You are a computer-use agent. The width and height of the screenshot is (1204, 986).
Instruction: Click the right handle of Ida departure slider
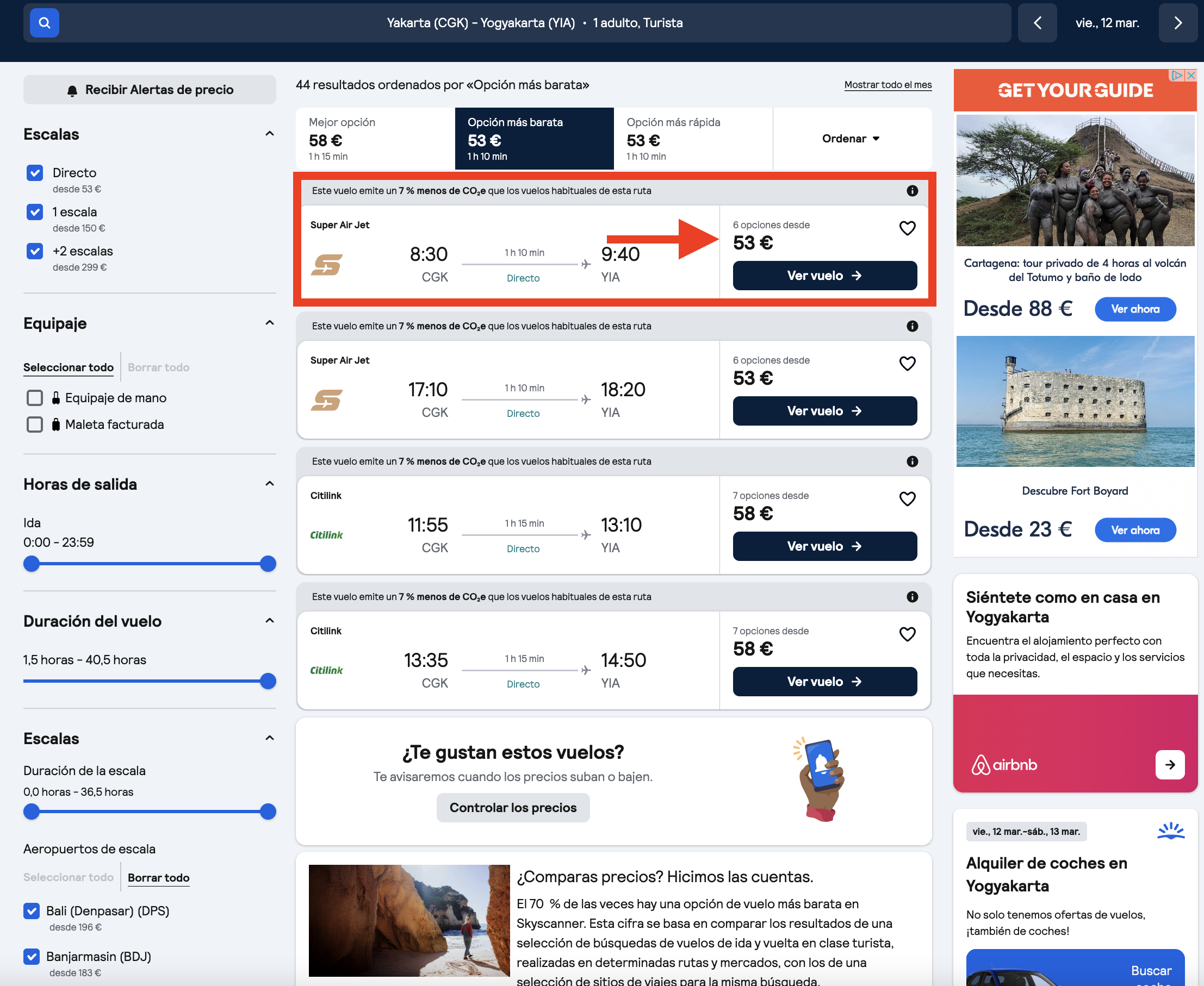pyautogui.click(x=268, y=564)
